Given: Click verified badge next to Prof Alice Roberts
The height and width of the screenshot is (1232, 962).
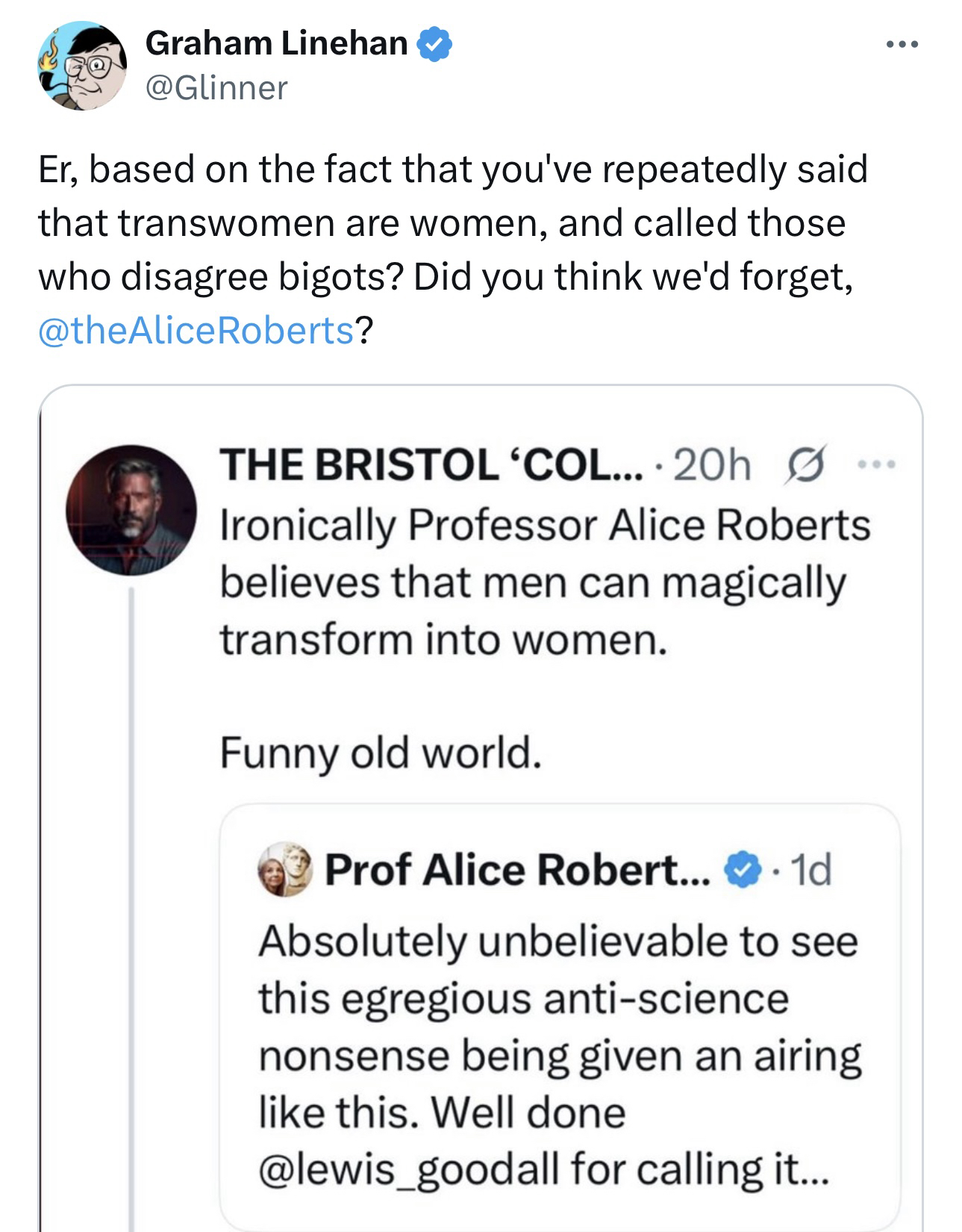Looking at the screenshot, I should [x=743, y=870].
